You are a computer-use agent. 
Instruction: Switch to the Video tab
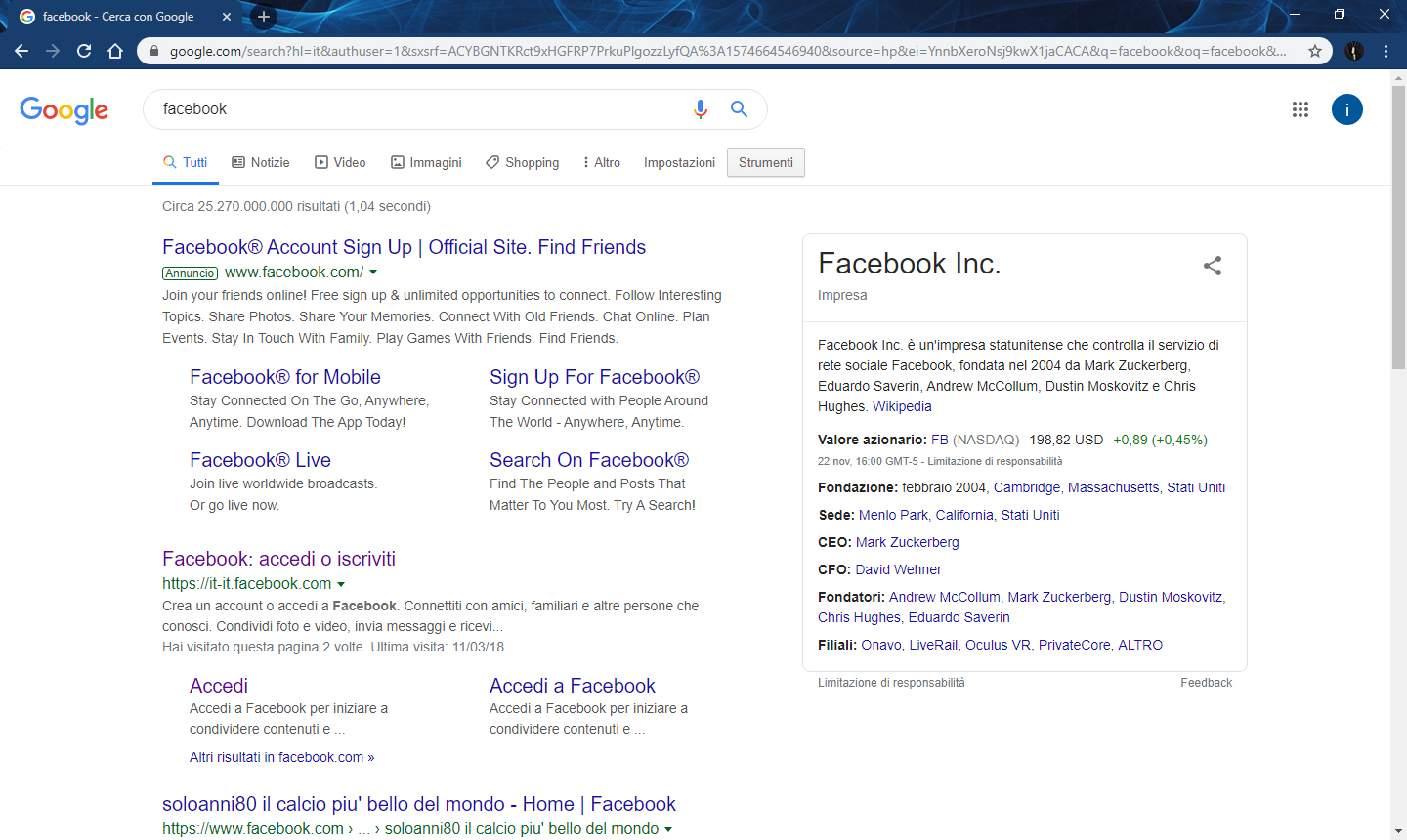[340, 163]
